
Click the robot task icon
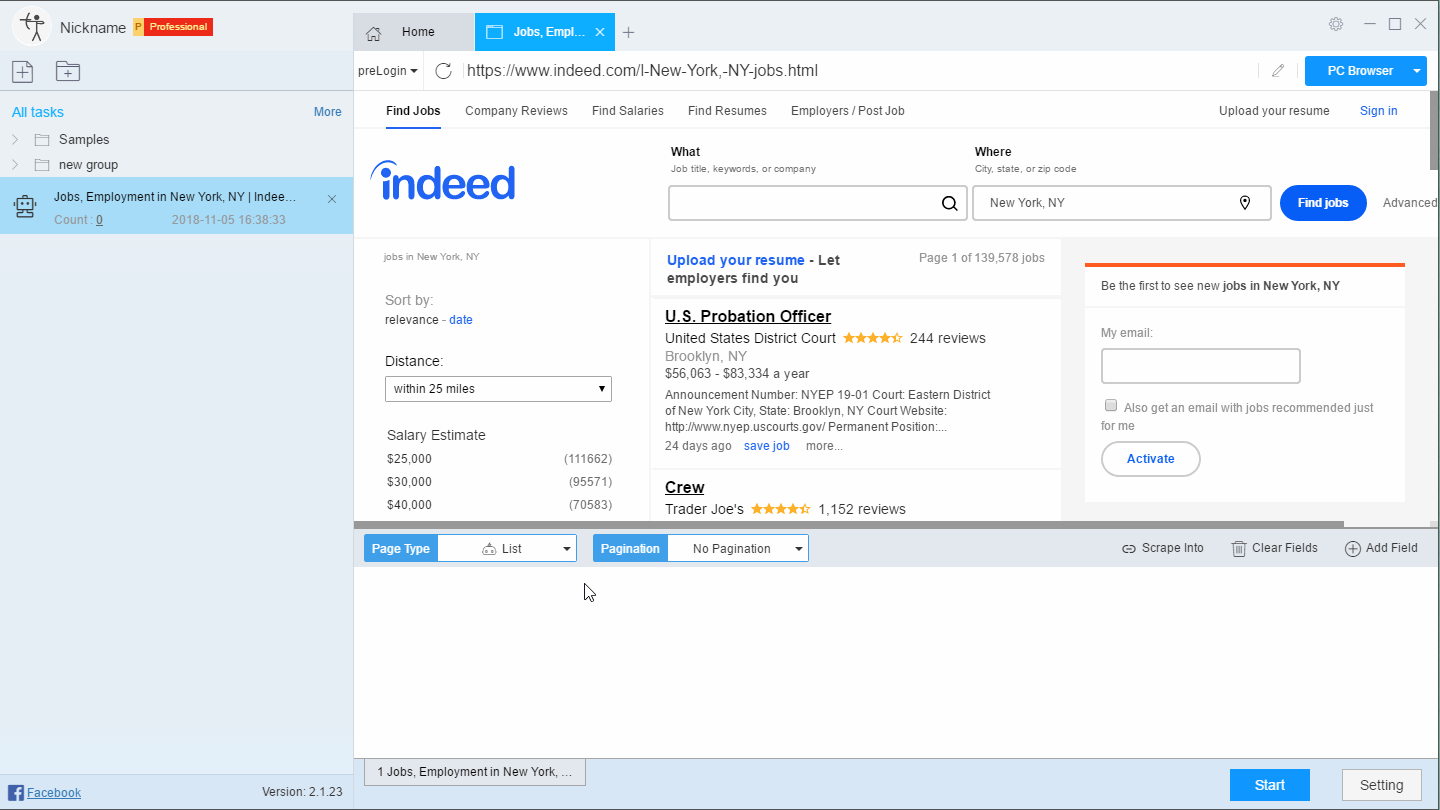tap(25, 206)
